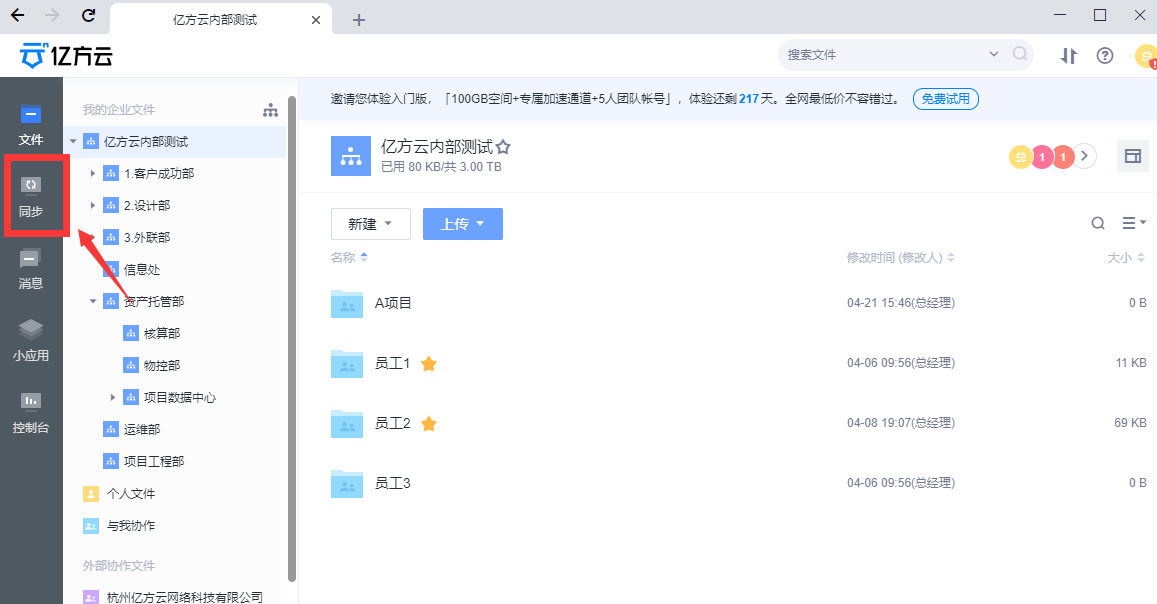Expand the member avatars list arrow
1157x604 pixels.
tap(1084, 156)
